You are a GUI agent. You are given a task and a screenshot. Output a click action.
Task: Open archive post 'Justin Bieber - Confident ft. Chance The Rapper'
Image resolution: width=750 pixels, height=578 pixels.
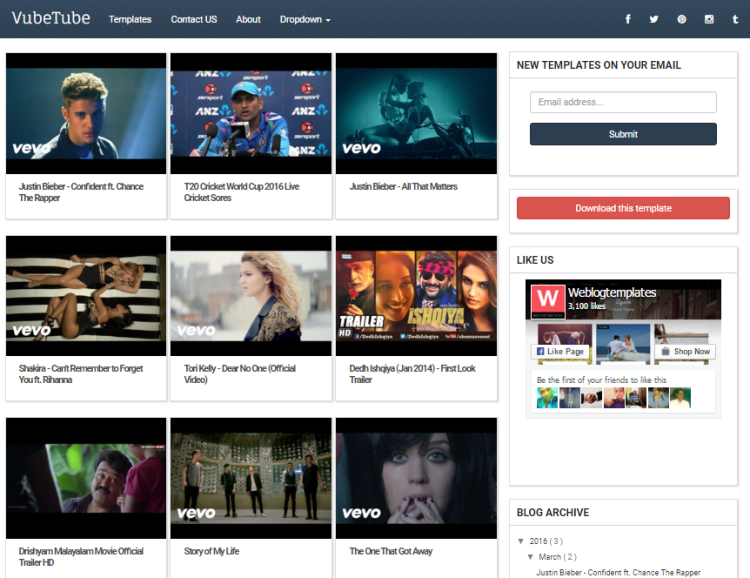coord(618,572)
